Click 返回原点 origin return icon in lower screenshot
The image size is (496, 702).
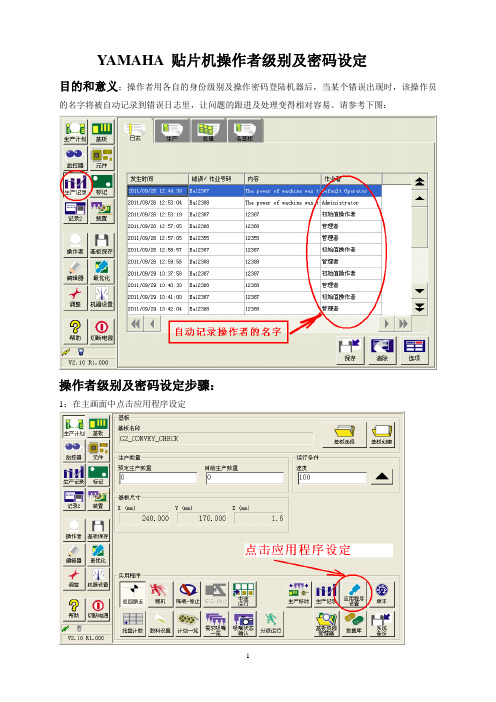click(x=133, y=594)
